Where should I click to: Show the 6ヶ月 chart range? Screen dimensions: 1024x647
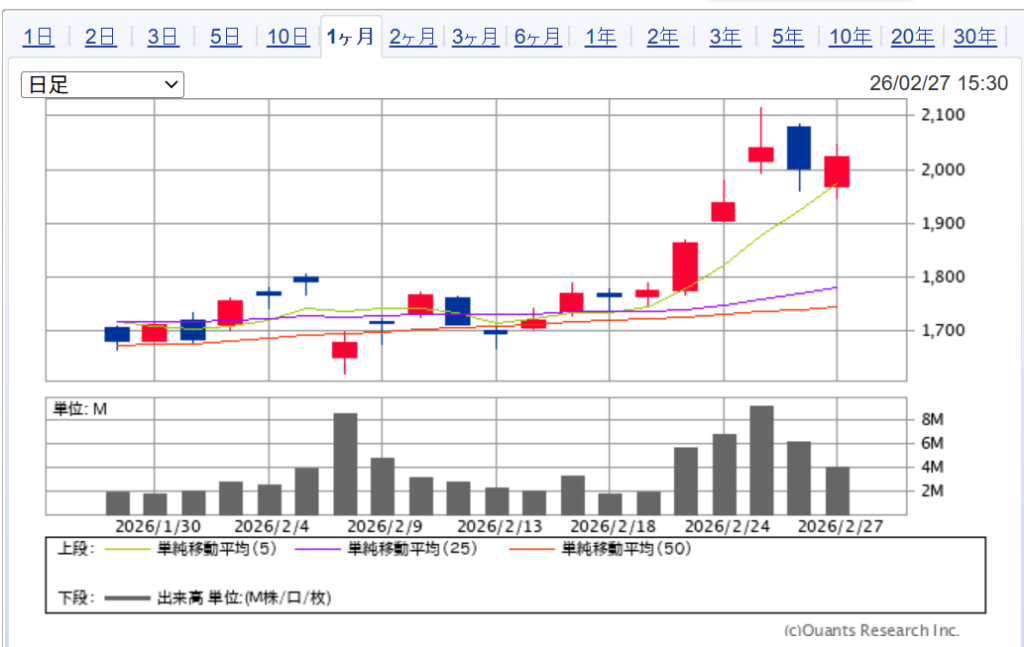tap(538, 38)
